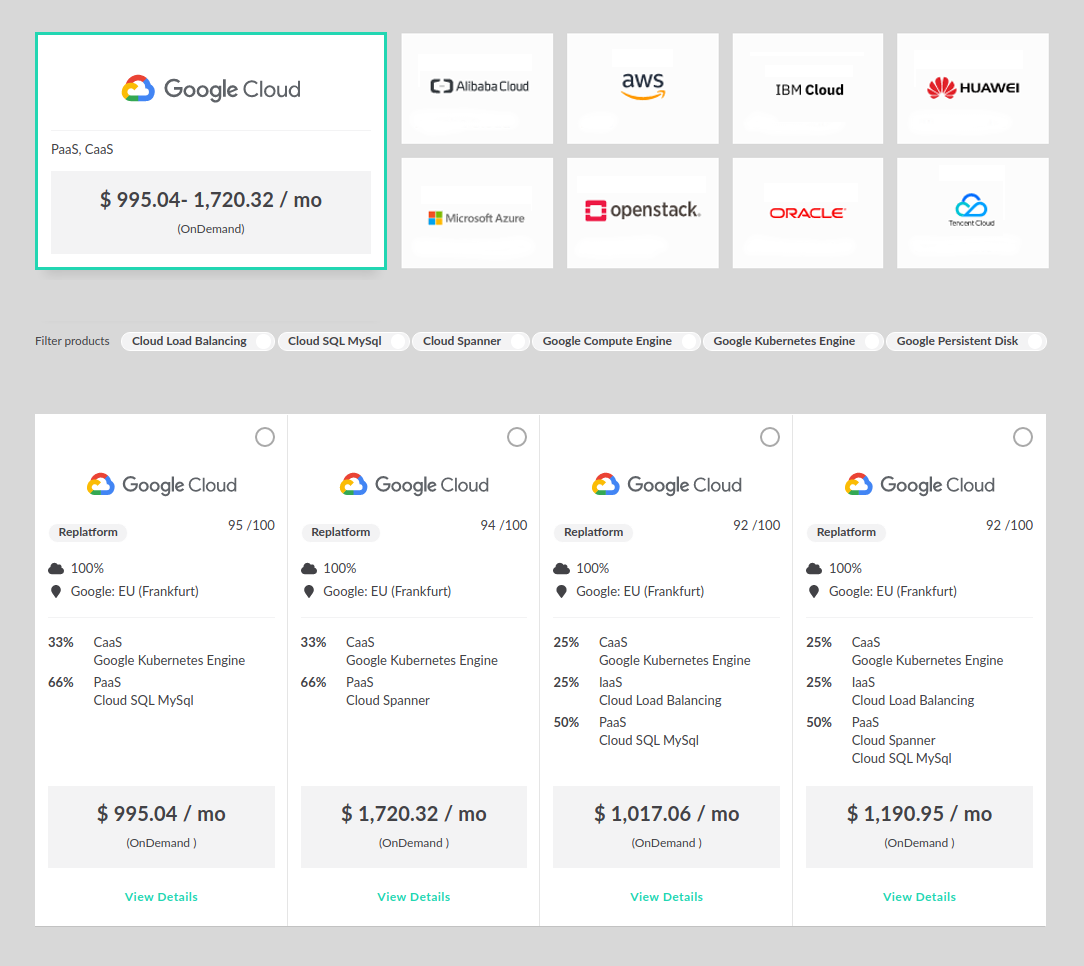Pick the Oracle provider logo

tap(807, 213)
